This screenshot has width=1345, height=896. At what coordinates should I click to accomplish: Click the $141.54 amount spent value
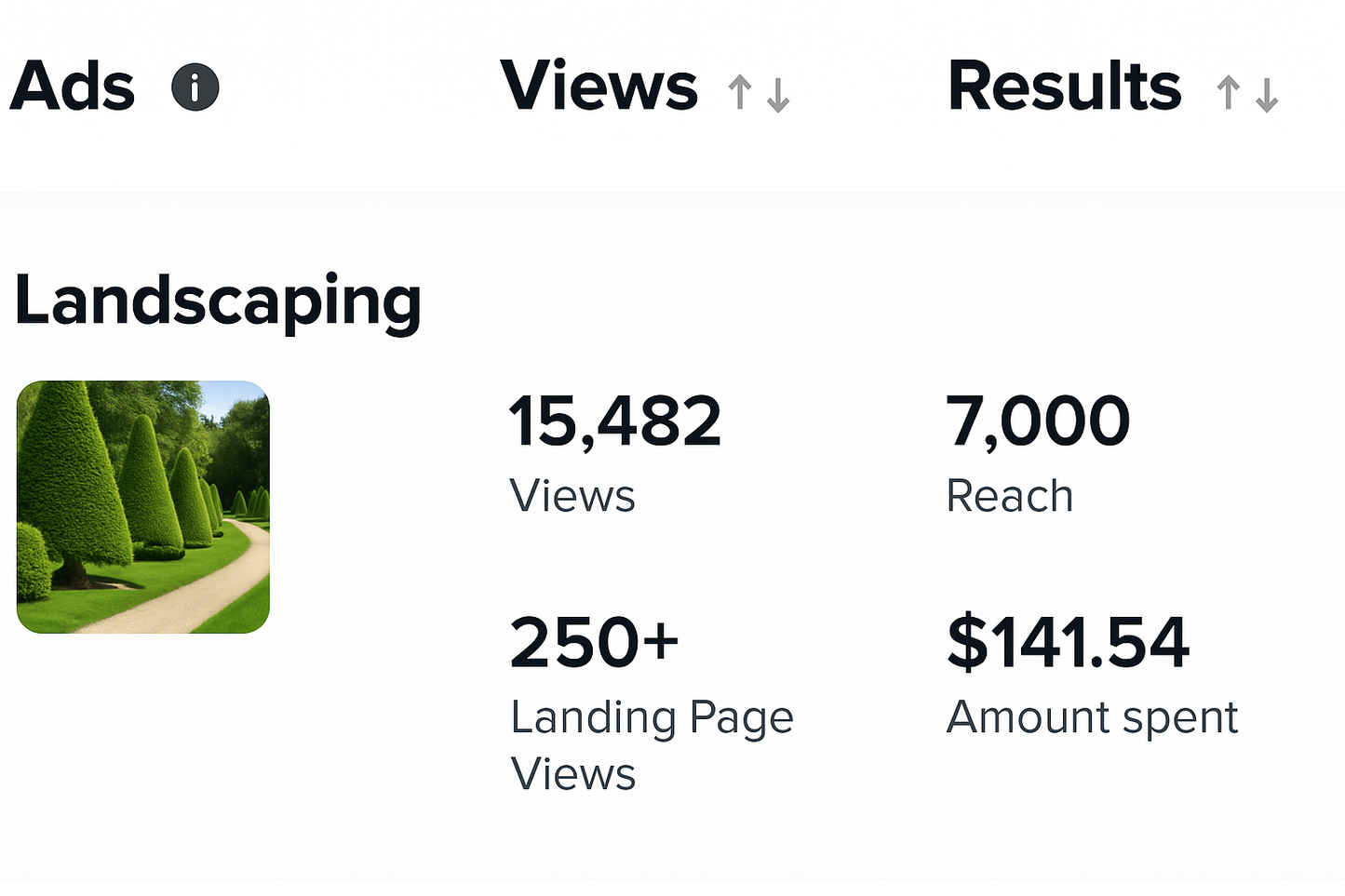pos(1068,642)
